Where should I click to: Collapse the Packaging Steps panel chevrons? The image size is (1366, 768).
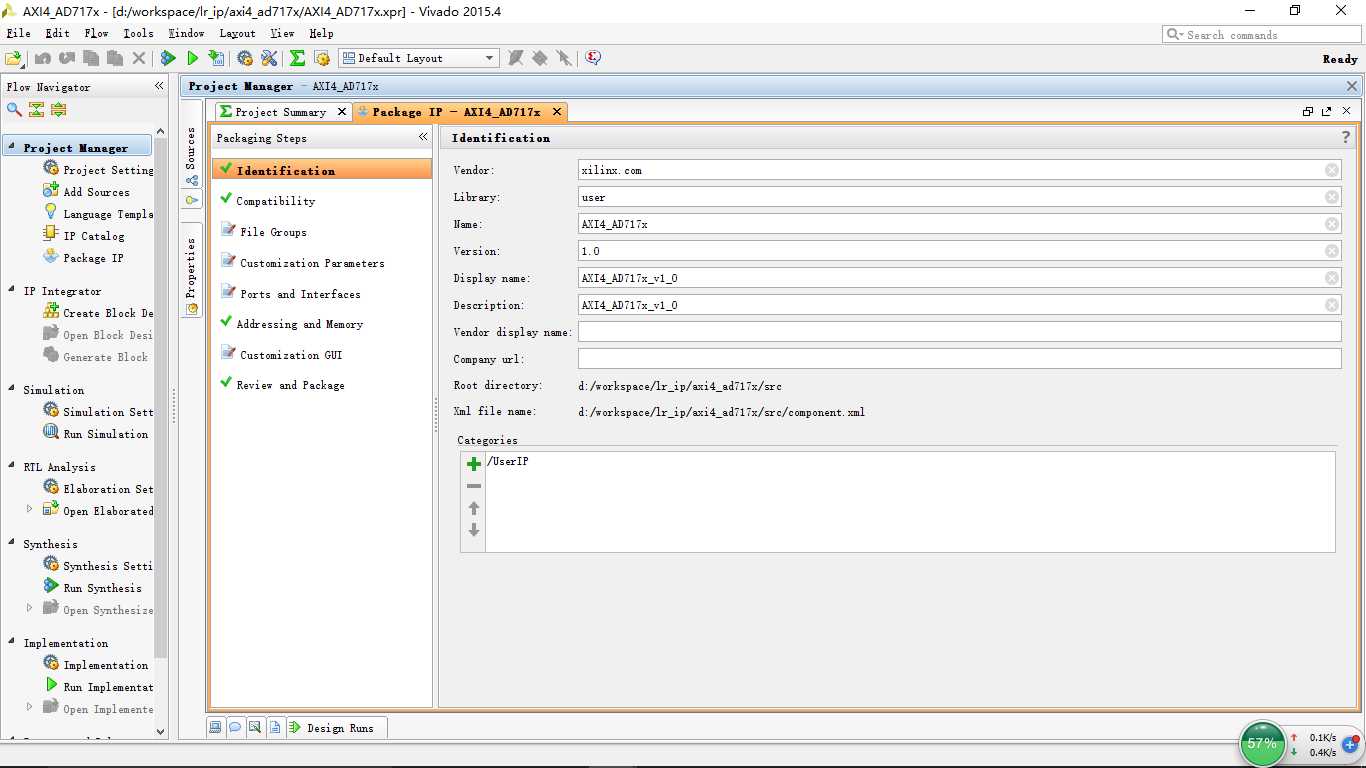[x=423, y=137]
